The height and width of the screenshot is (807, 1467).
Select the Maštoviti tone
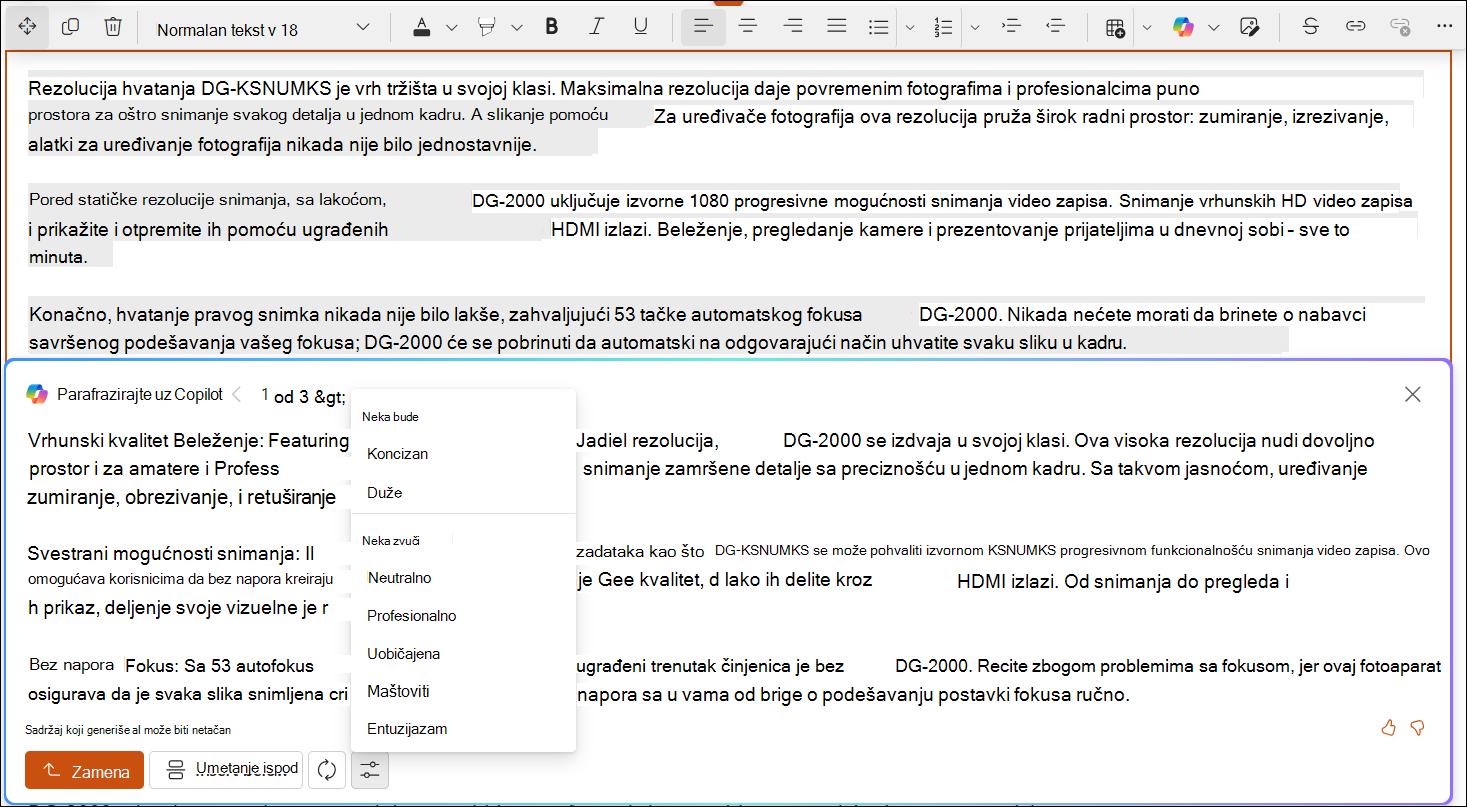pos(464,691)
